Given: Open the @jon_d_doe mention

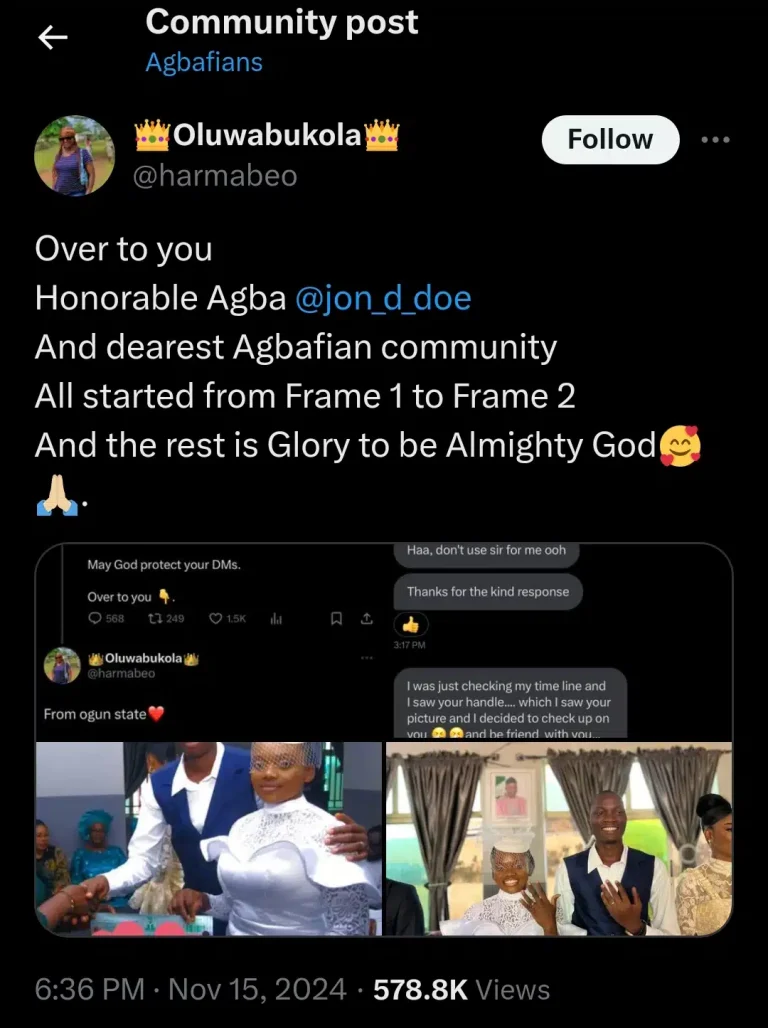Looking at the screenshot, I should (x=384, y=298).
